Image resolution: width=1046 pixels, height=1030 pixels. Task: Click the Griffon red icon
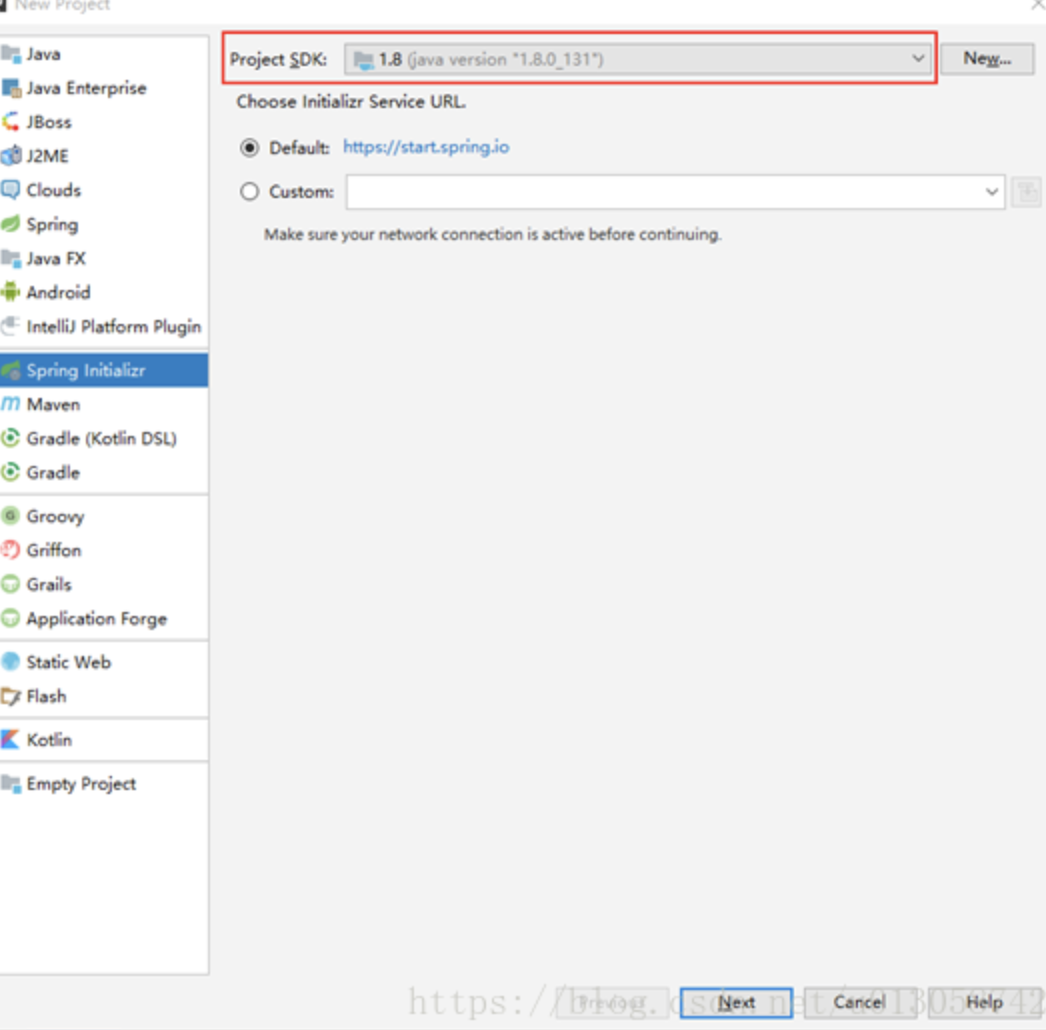coord(10,550)
